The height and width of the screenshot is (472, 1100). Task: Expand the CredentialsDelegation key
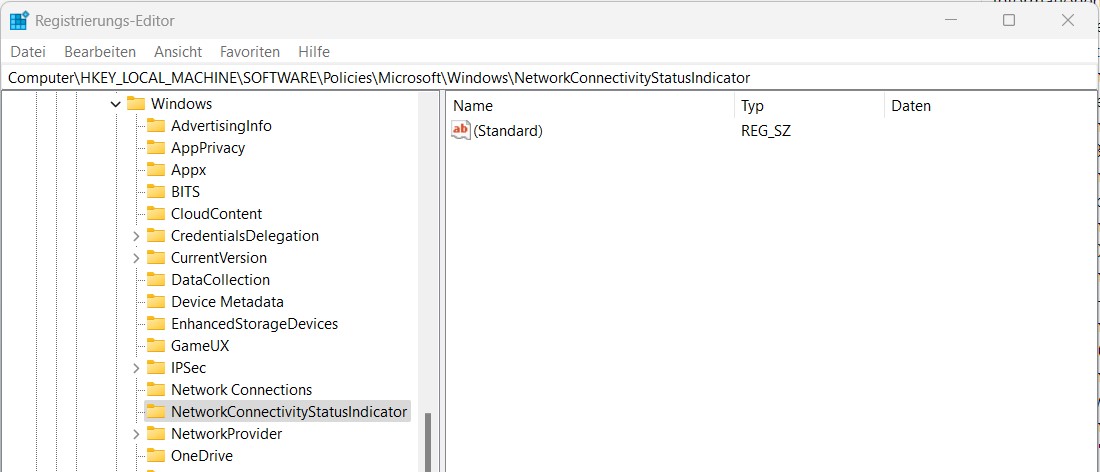(x=136, y=236)
